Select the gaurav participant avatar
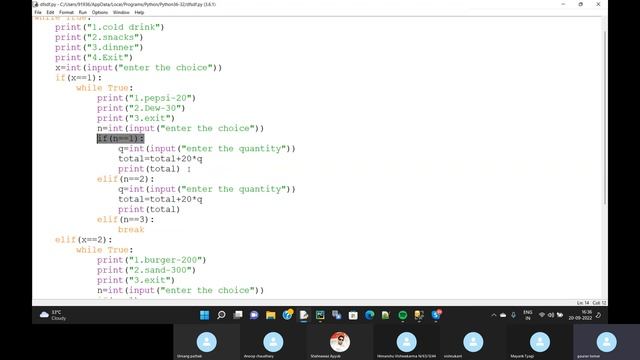The height and width of the screenshot is (360, 640). 607,342
